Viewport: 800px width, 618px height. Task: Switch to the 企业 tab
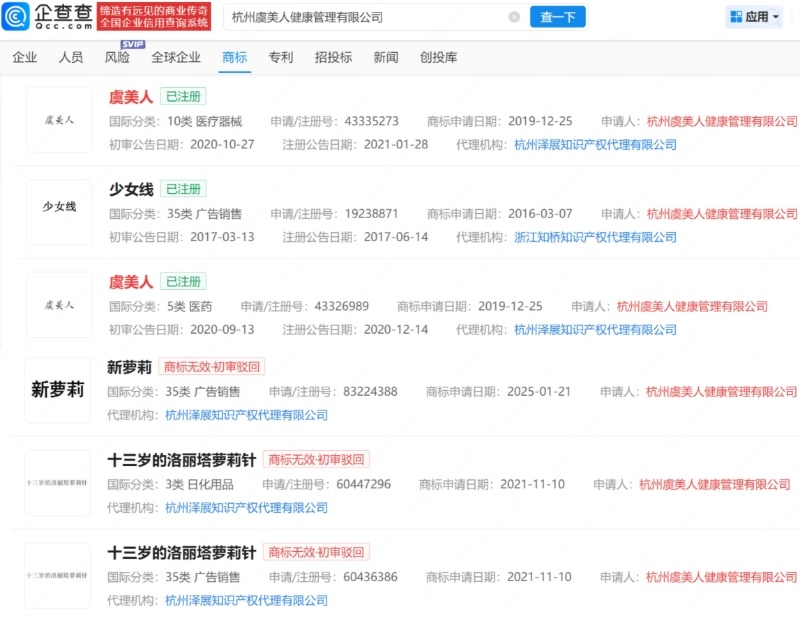[24, 57]
